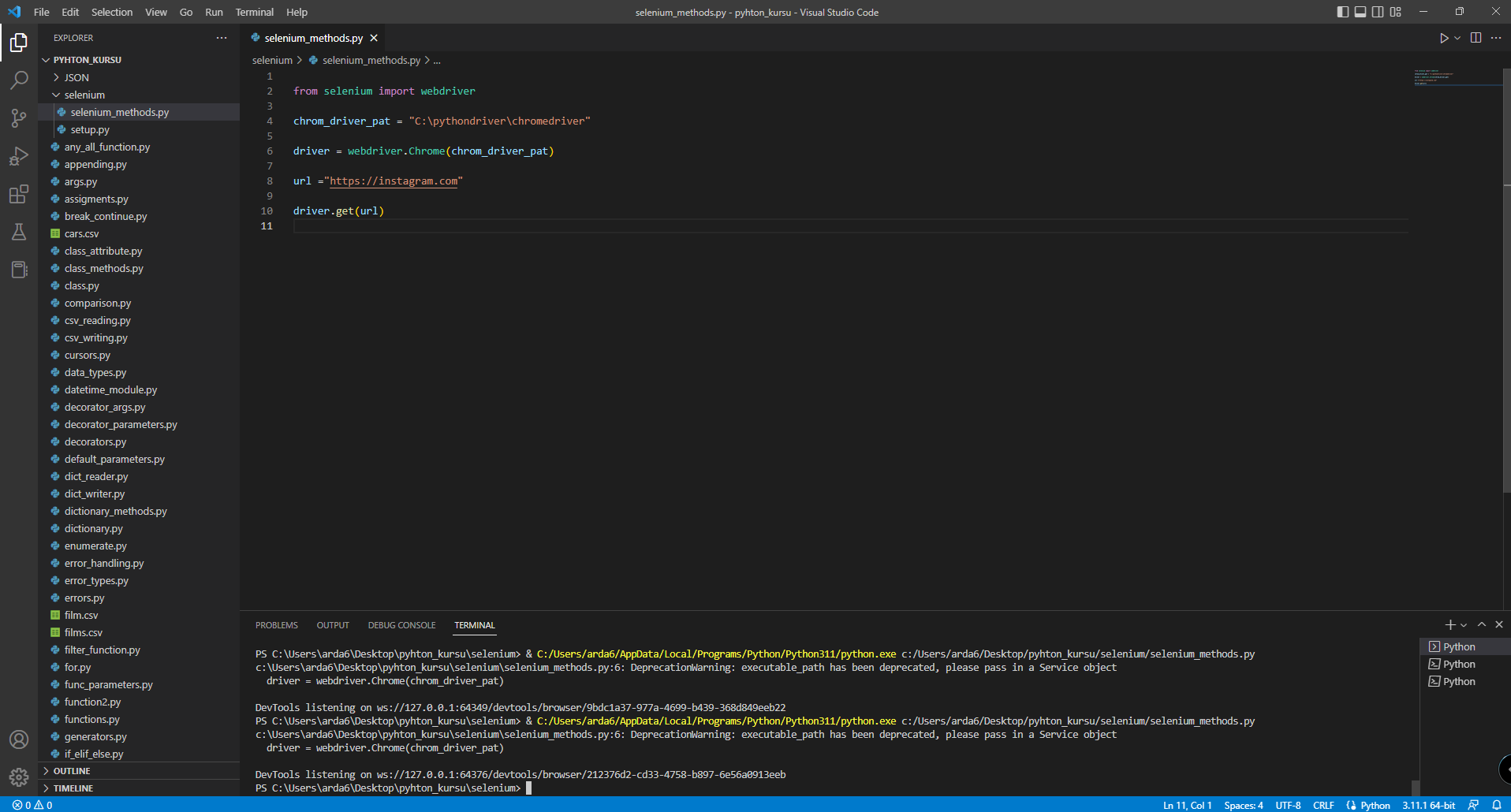Open the Accounts icon in activity bar
The height and width of the screenshot is (812, 1511).
click(19, 739)
